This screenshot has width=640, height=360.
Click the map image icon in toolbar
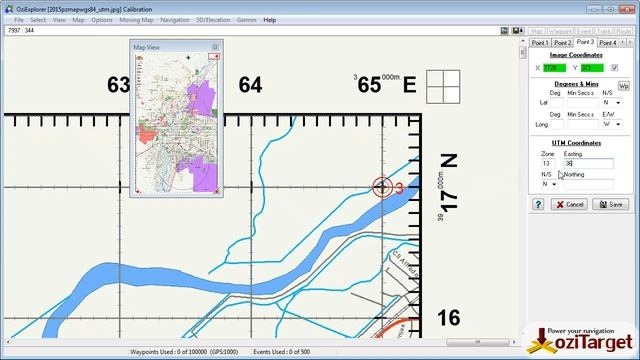point(504,31)
